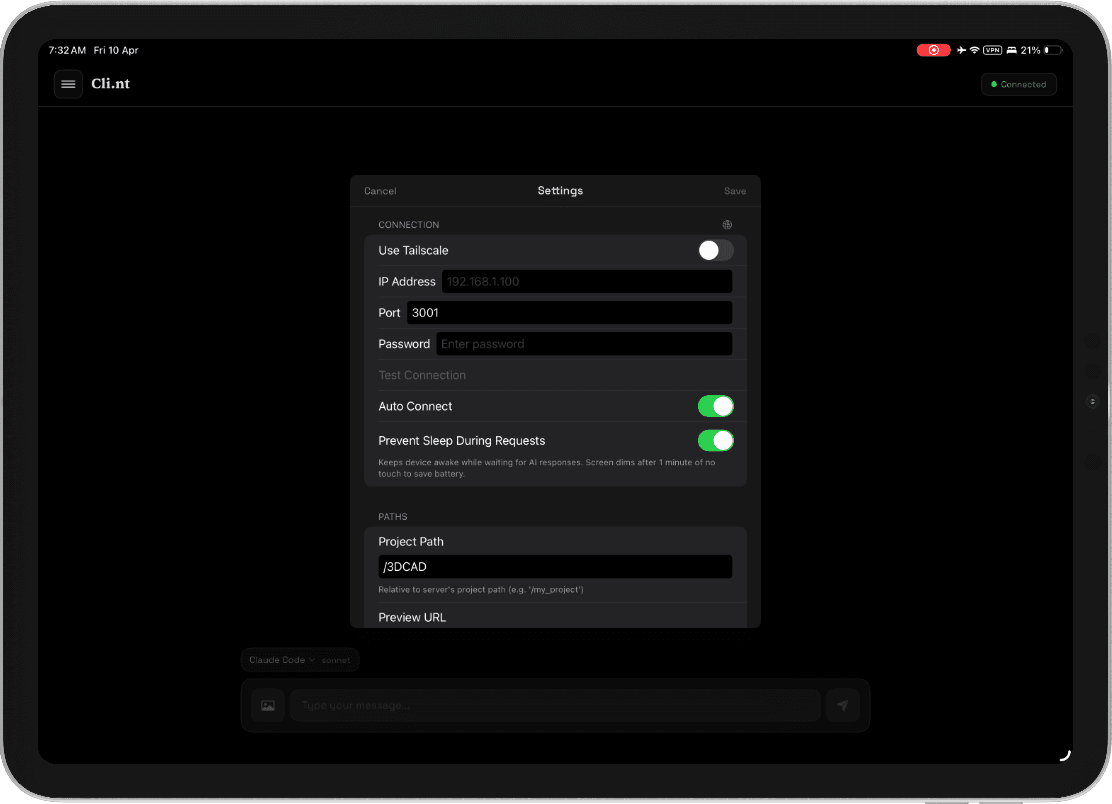Click the PATHS section header
The image size is (1112, 804).
coord(393,517)
